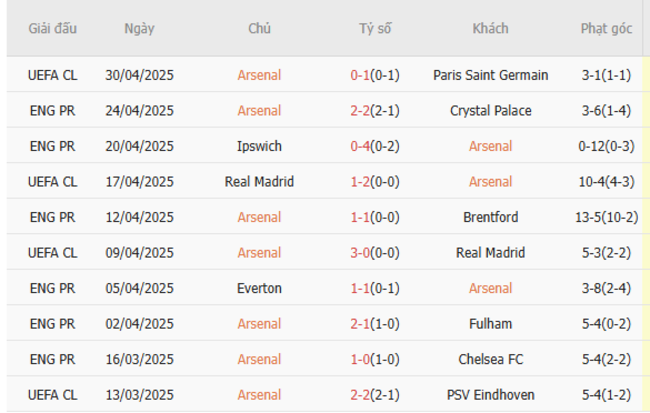This screenshot has height=413, width=650.
Task: Select the "Ngày" column header
Action: (139, 28)
